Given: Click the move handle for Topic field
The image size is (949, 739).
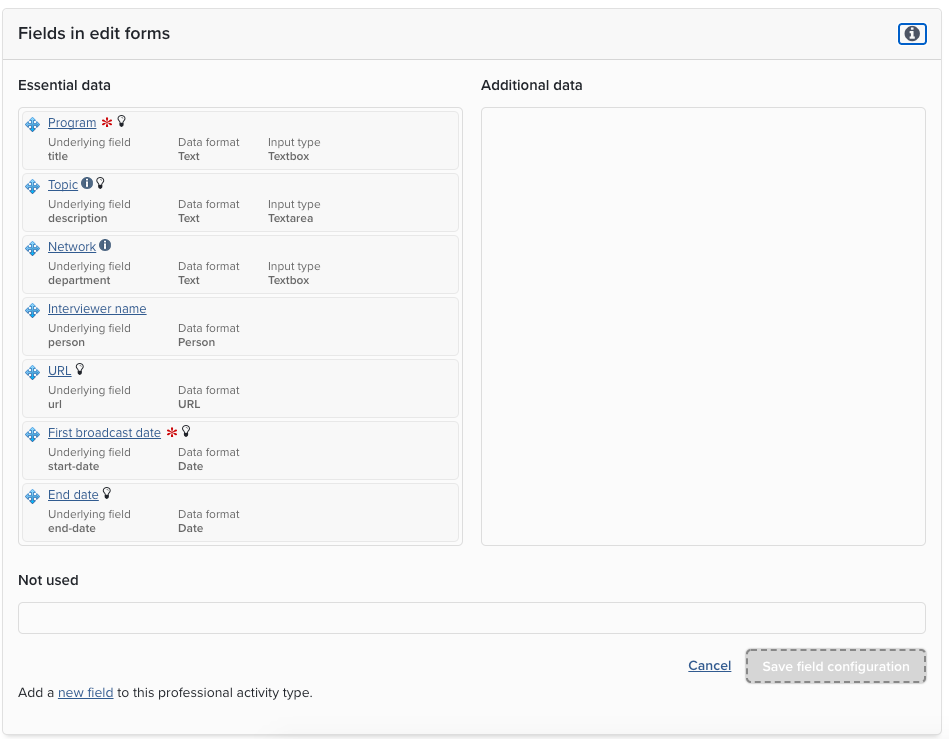Looking at the screenshot, I should coord(32,187).
